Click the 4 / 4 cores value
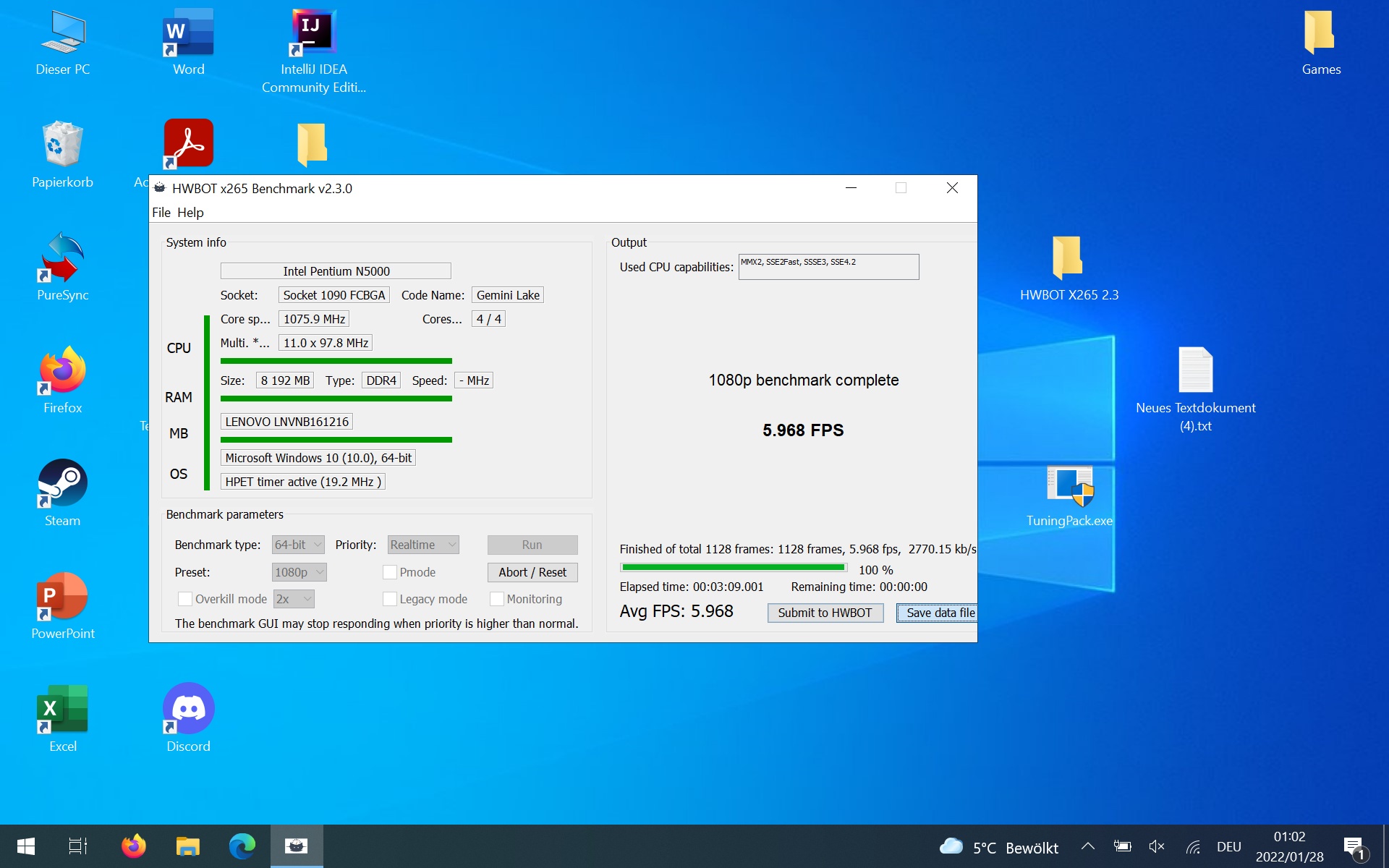The image size is (1389, 868). pyautogui.click(x=488, y=319)
